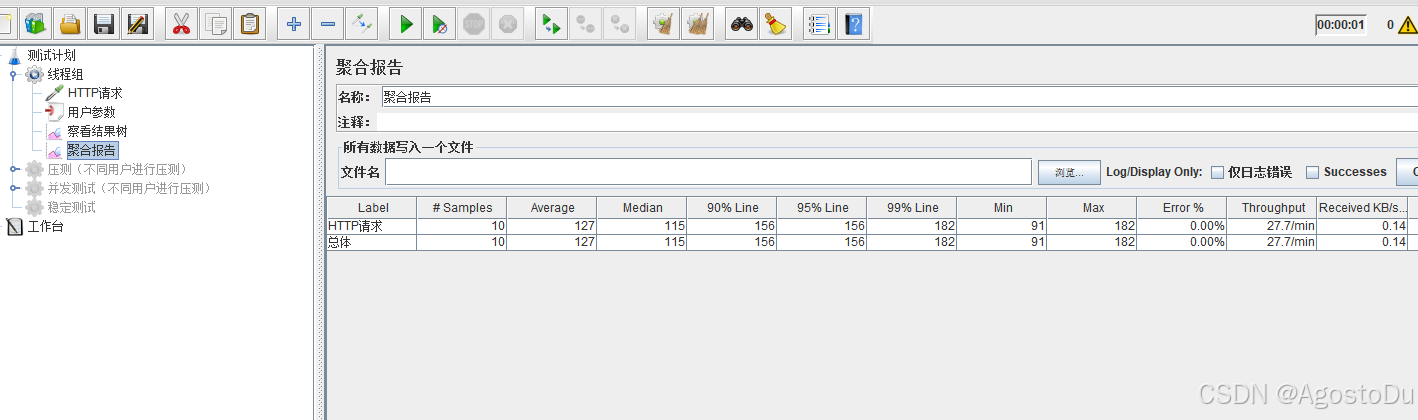Select the 工作台 workbench node

[45, 226]
